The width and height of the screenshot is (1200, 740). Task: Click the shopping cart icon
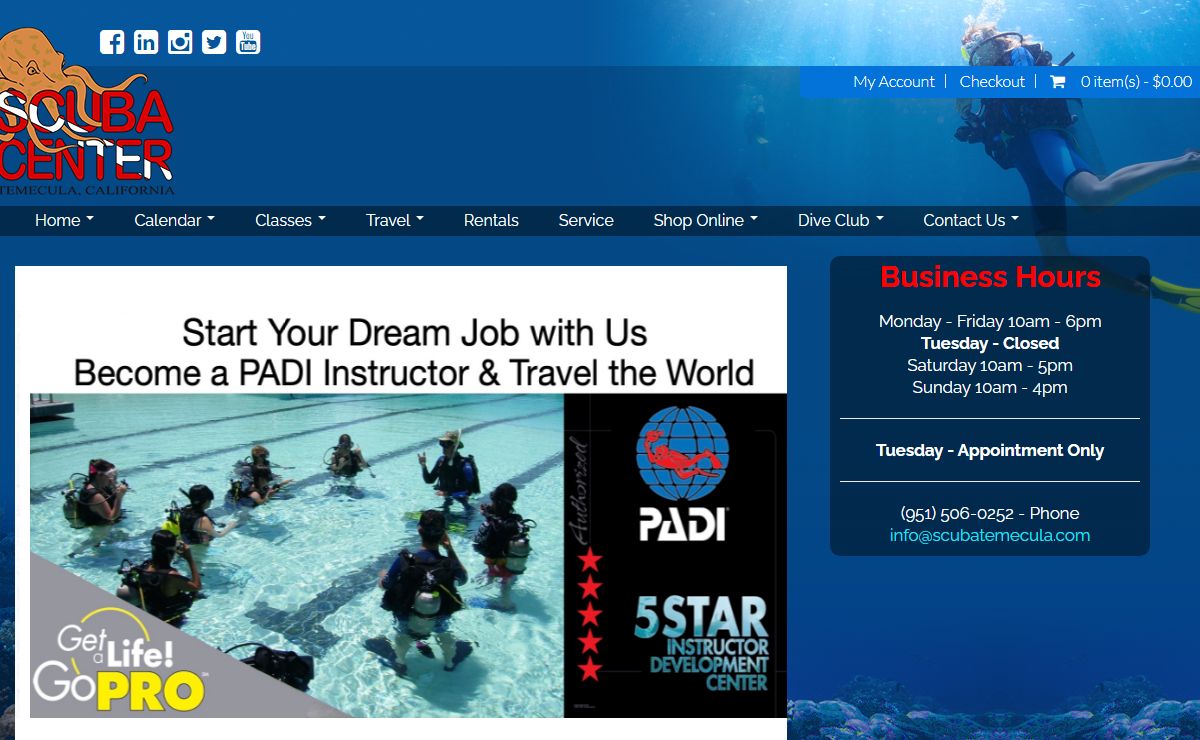(x=1057, y=82)
